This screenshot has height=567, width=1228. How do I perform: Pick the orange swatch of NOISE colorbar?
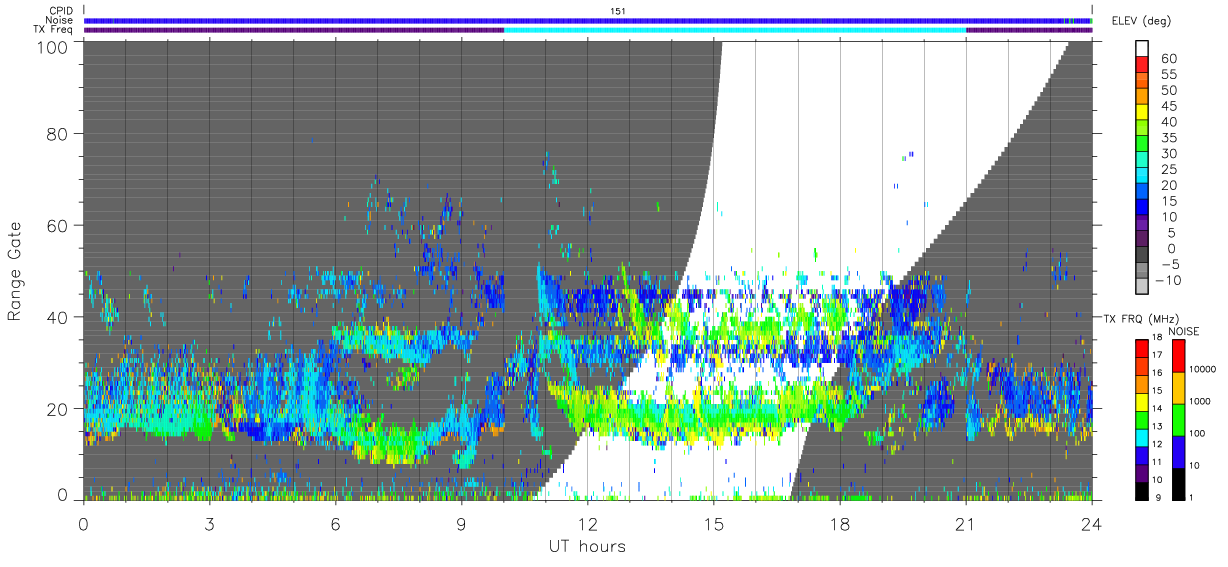tap(1179, 387)
